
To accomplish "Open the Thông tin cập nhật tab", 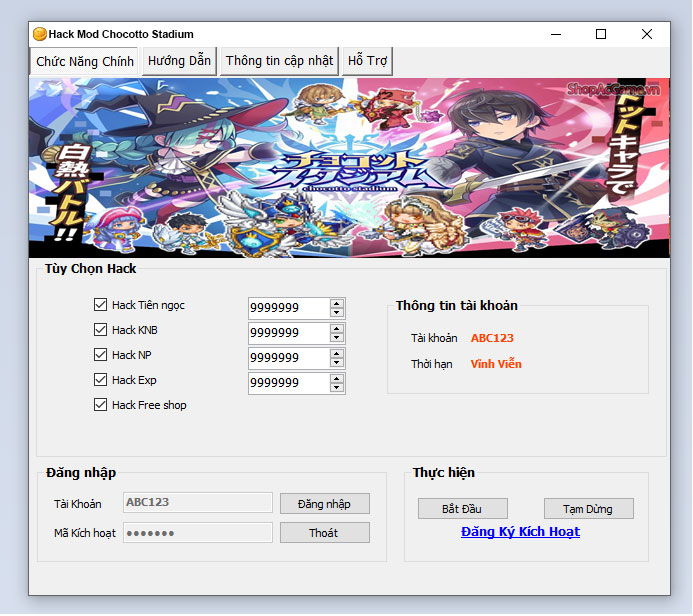I will (279, 61).
